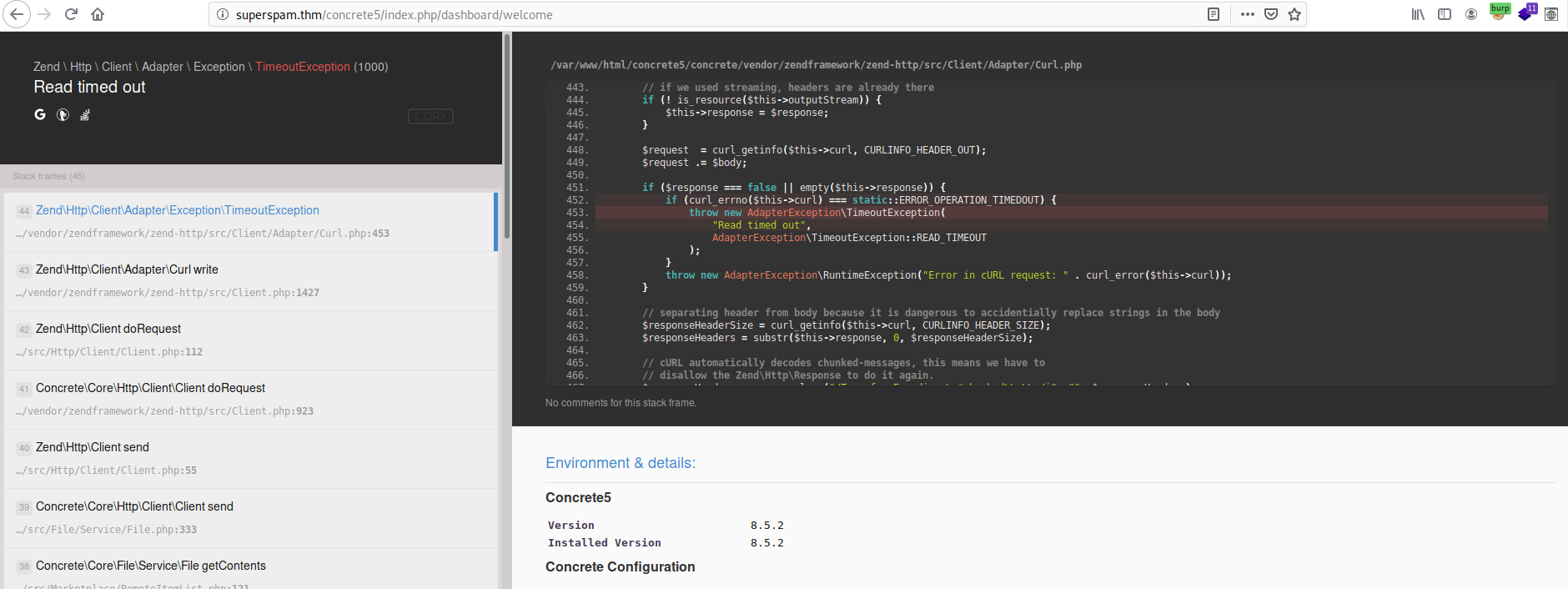Select stack frame 40 Zend Http Client send

click(251, 459)
